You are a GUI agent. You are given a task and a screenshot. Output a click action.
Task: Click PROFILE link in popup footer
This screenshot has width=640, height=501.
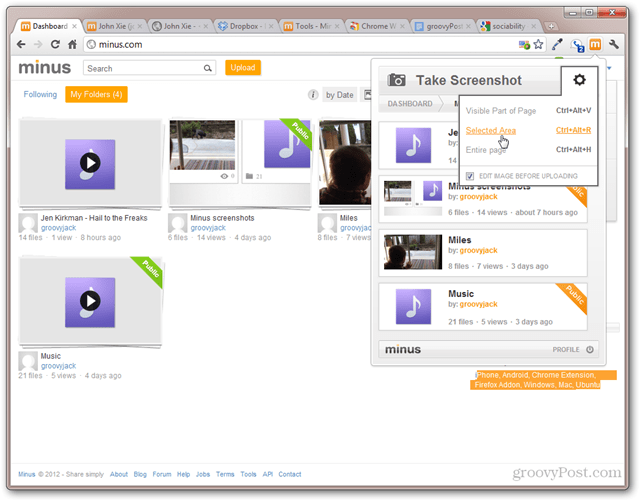coord(566,350)
